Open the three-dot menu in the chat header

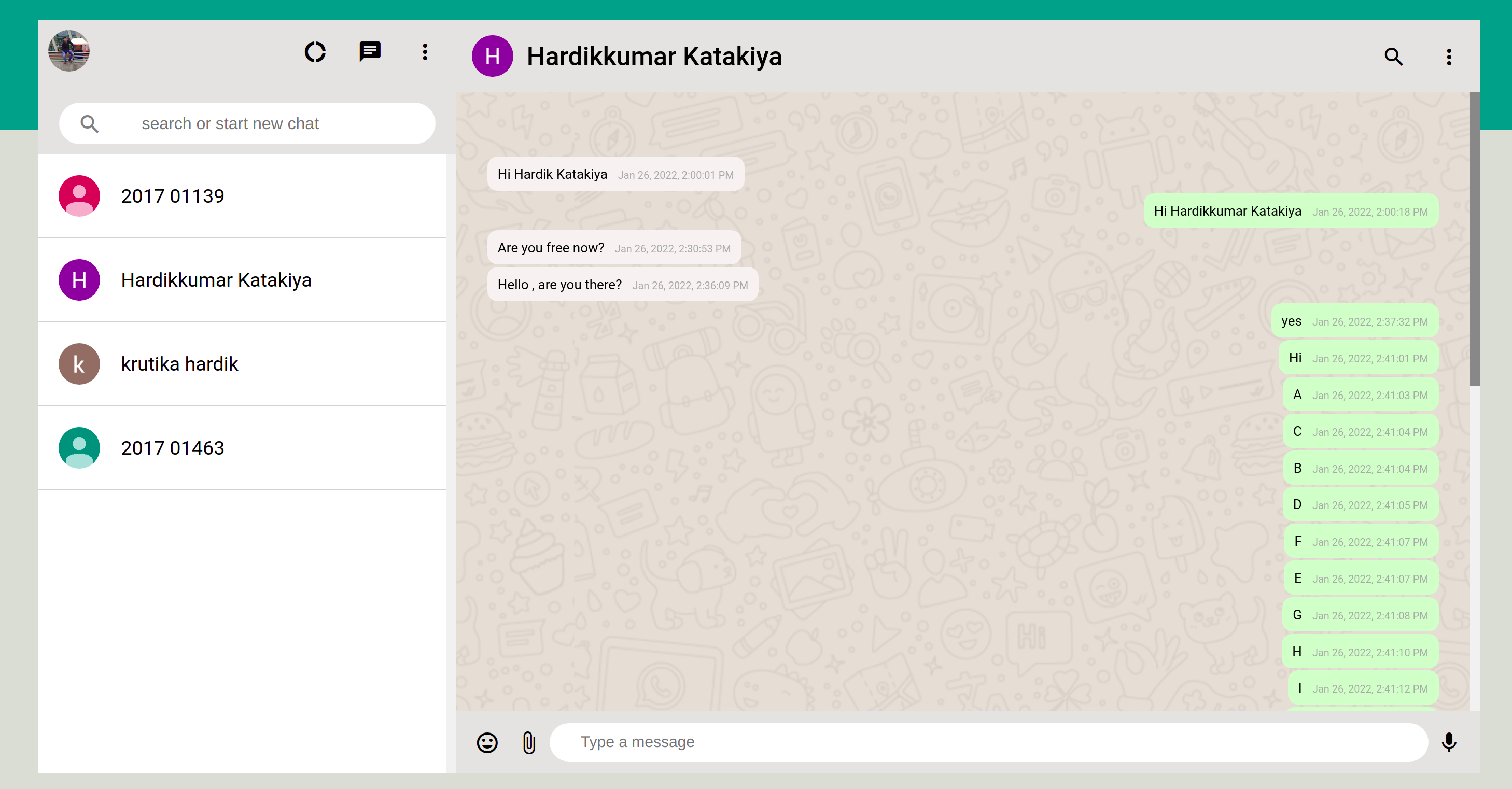(x=1449, y=57)
